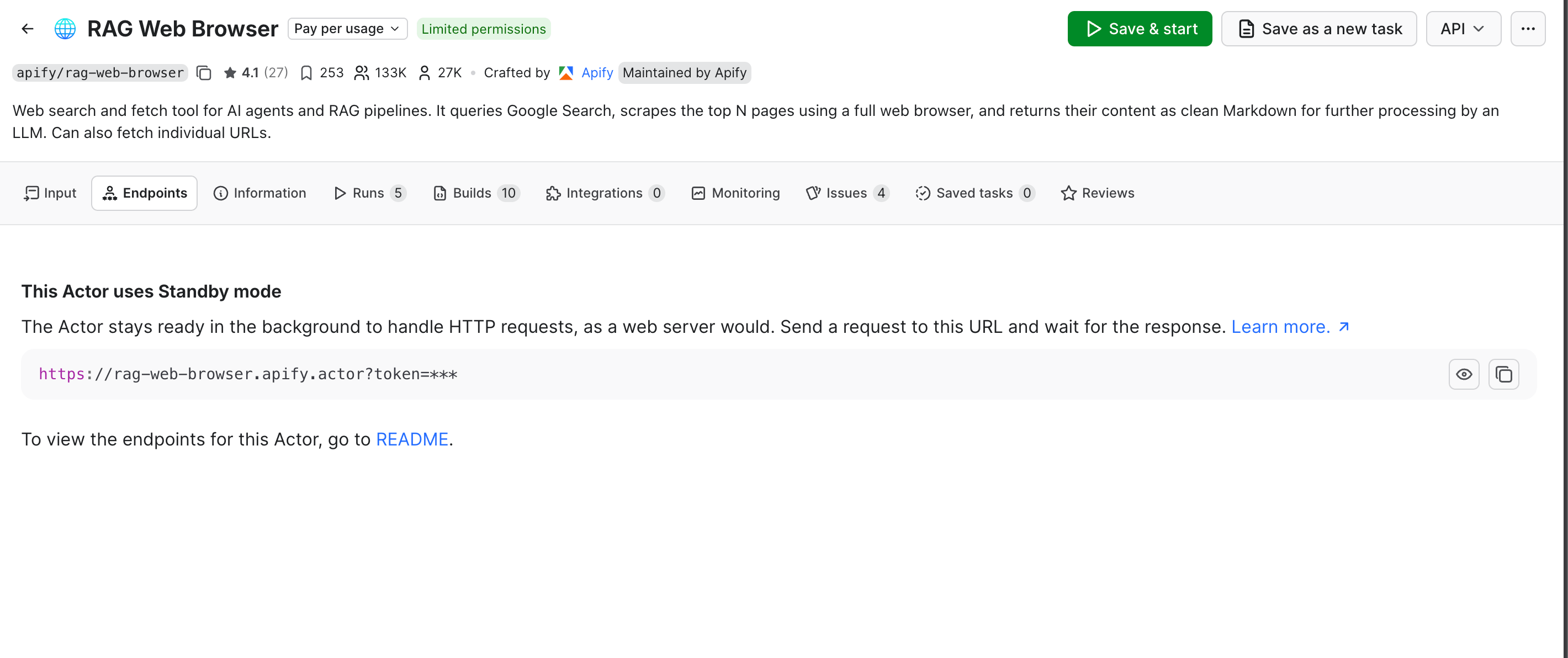
Task: Open the Reviews tab
Action: tap(1098, 193)
